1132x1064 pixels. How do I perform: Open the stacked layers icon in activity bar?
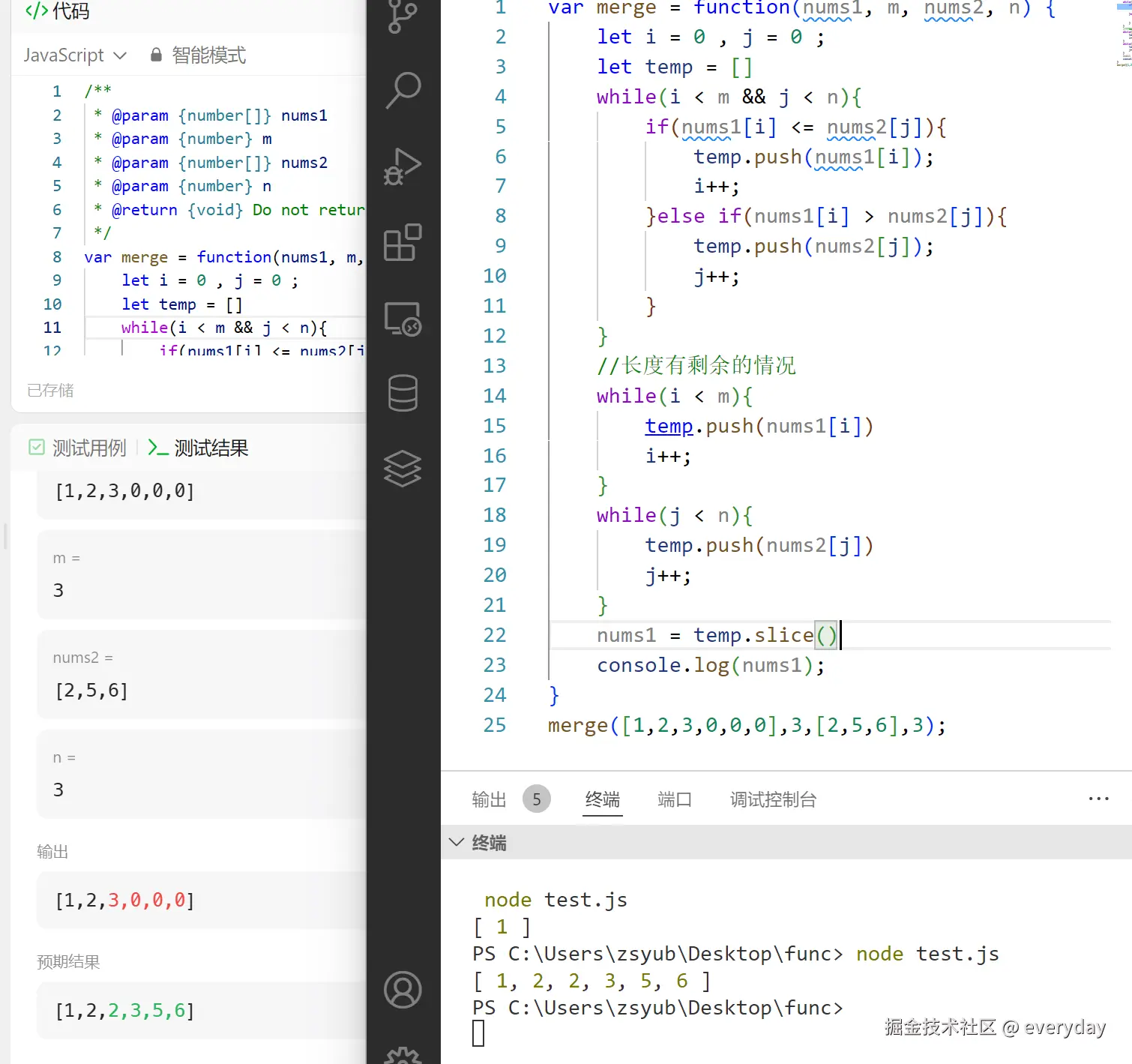403,469
